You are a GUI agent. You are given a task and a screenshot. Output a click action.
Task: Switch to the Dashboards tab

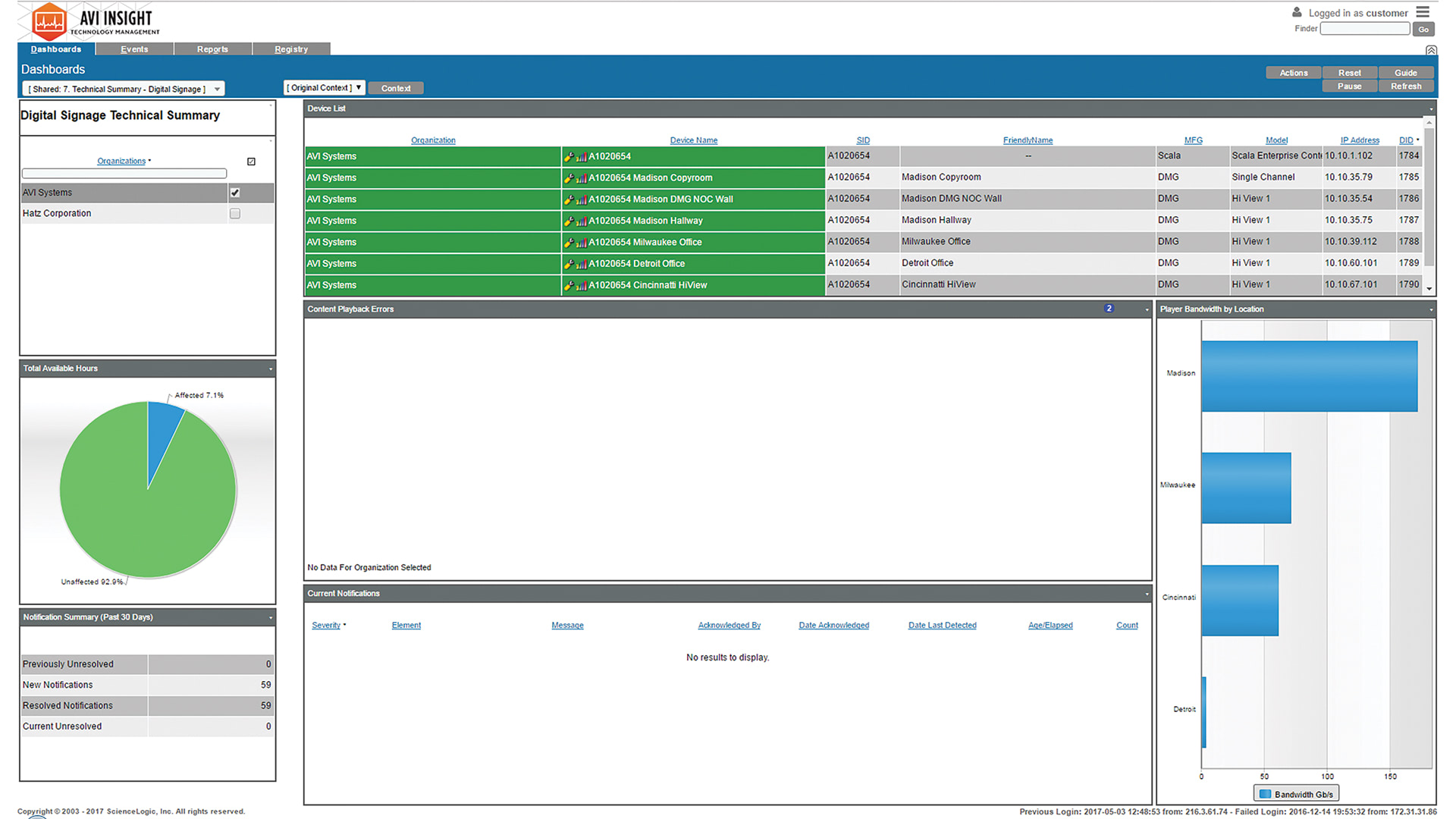[56, 49]
